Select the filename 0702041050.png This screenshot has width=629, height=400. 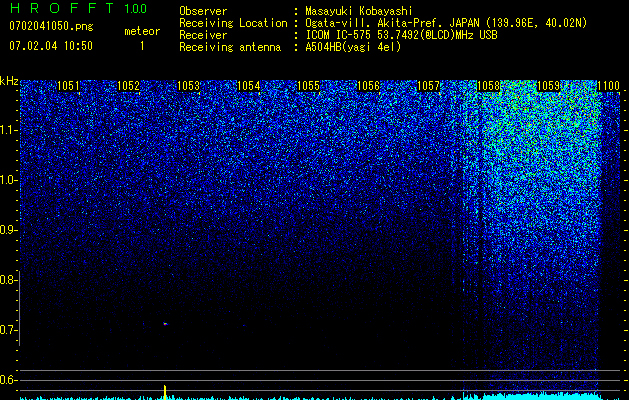51,26
